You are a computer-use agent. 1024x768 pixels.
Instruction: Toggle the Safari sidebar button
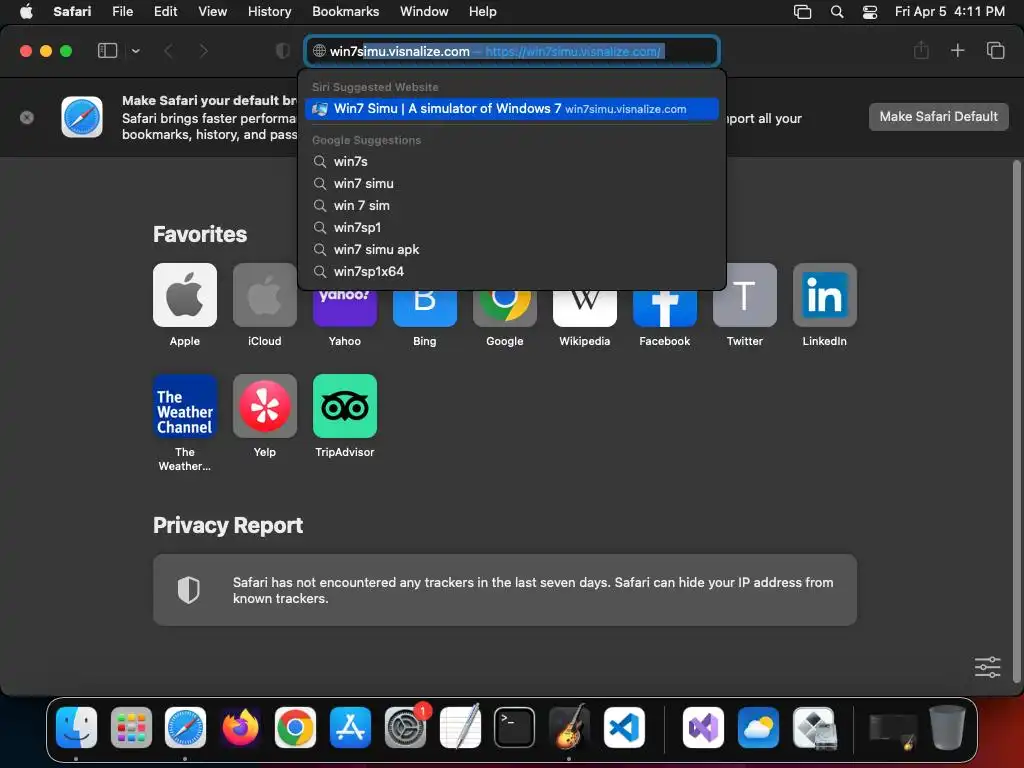[107, 51]
